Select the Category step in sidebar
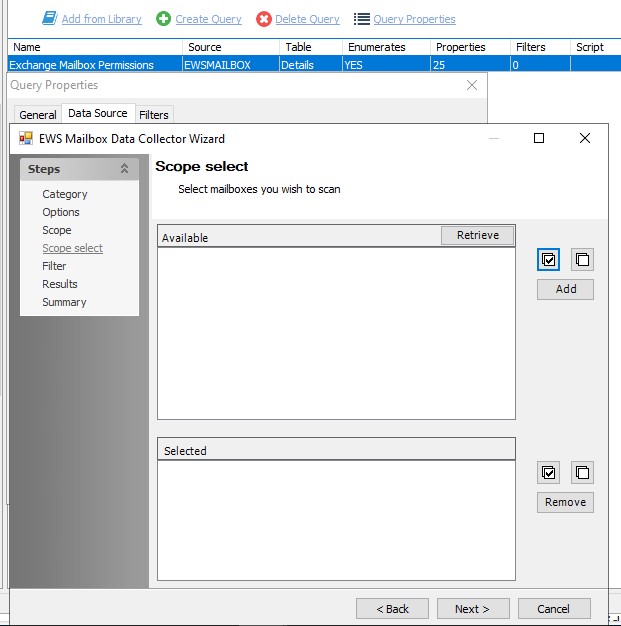 click(65, 194)
